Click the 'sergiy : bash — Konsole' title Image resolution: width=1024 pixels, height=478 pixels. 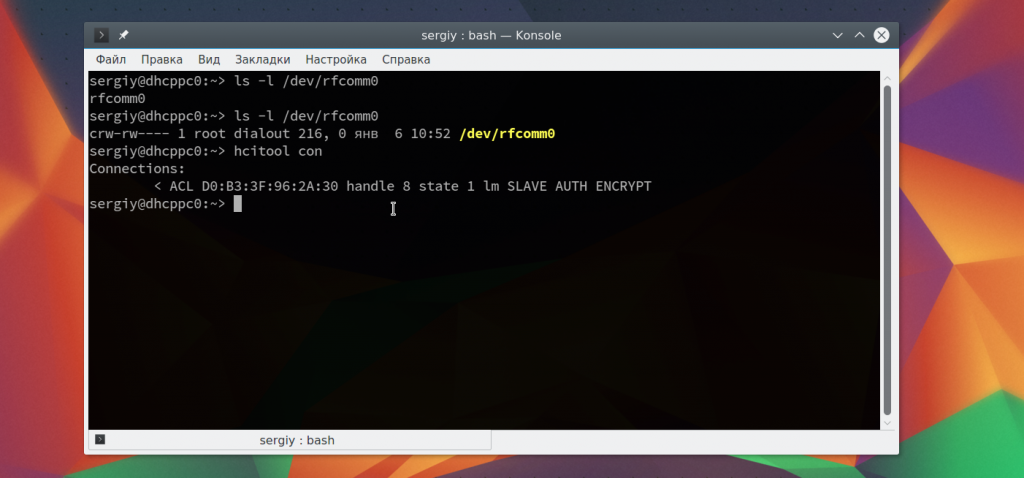tap(491, 35)
